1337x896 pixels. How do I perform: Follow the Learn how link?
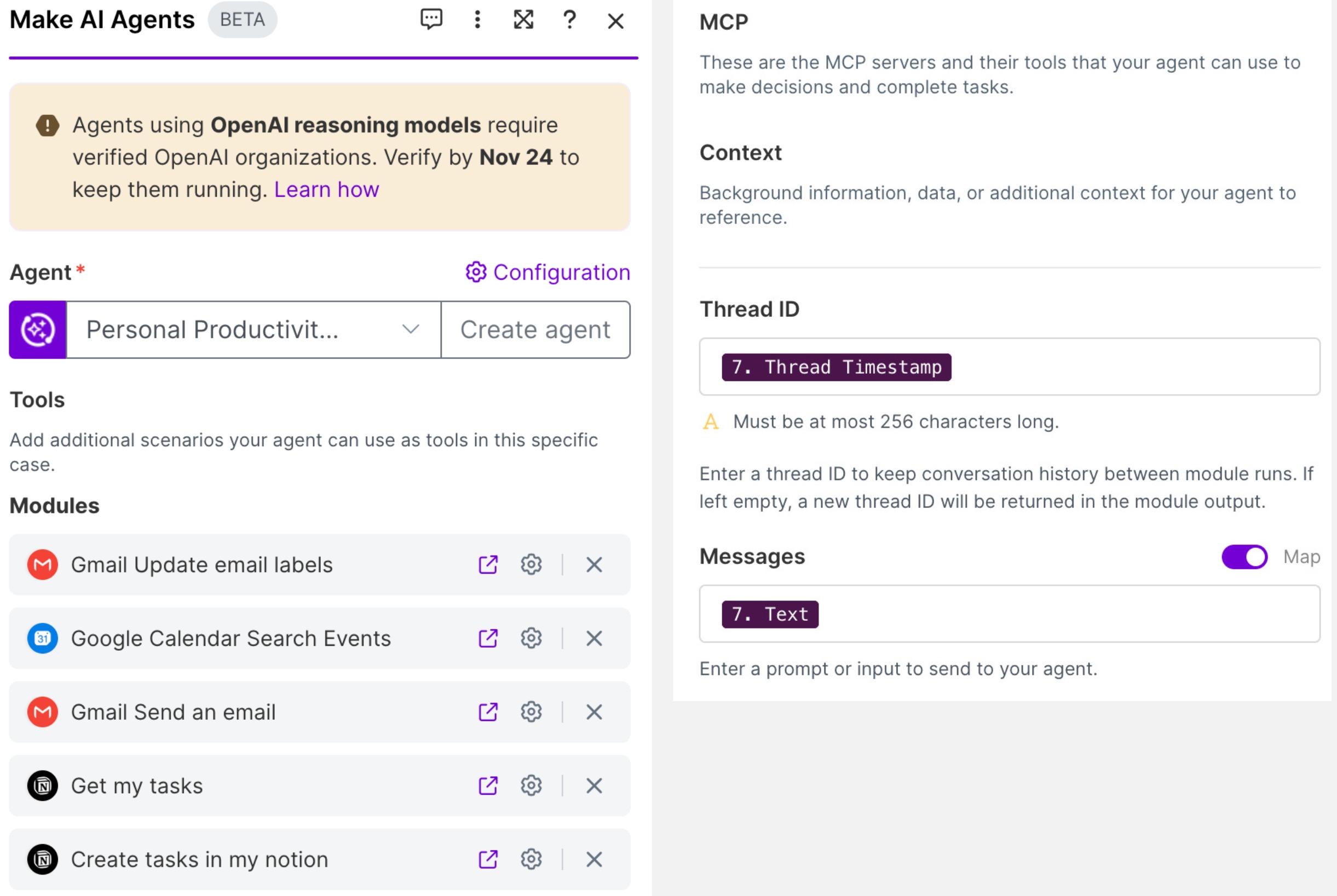326,189
